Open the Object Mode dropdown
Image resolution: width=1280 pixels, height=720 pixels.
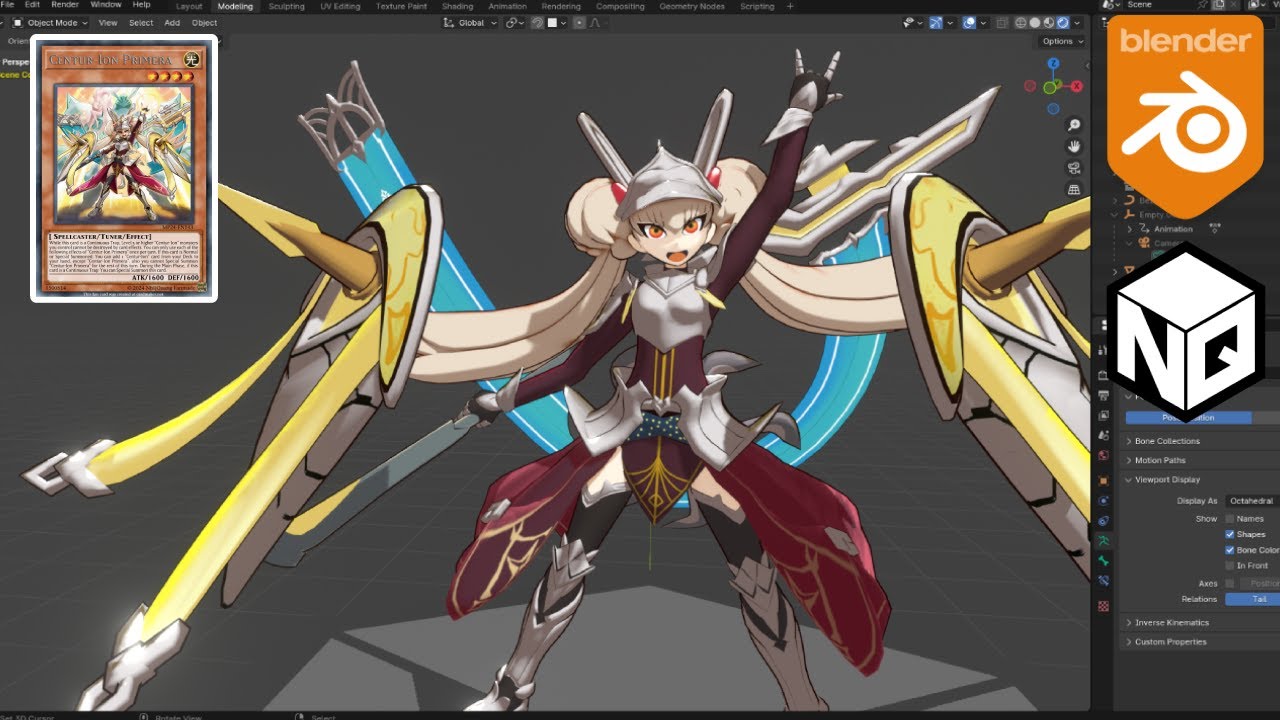(x=50, y=22)
